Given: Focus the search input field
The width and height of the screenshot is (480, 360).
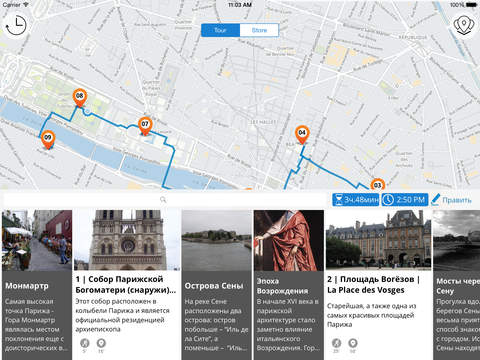Looking at the screenshot, I should coord(164,200).
